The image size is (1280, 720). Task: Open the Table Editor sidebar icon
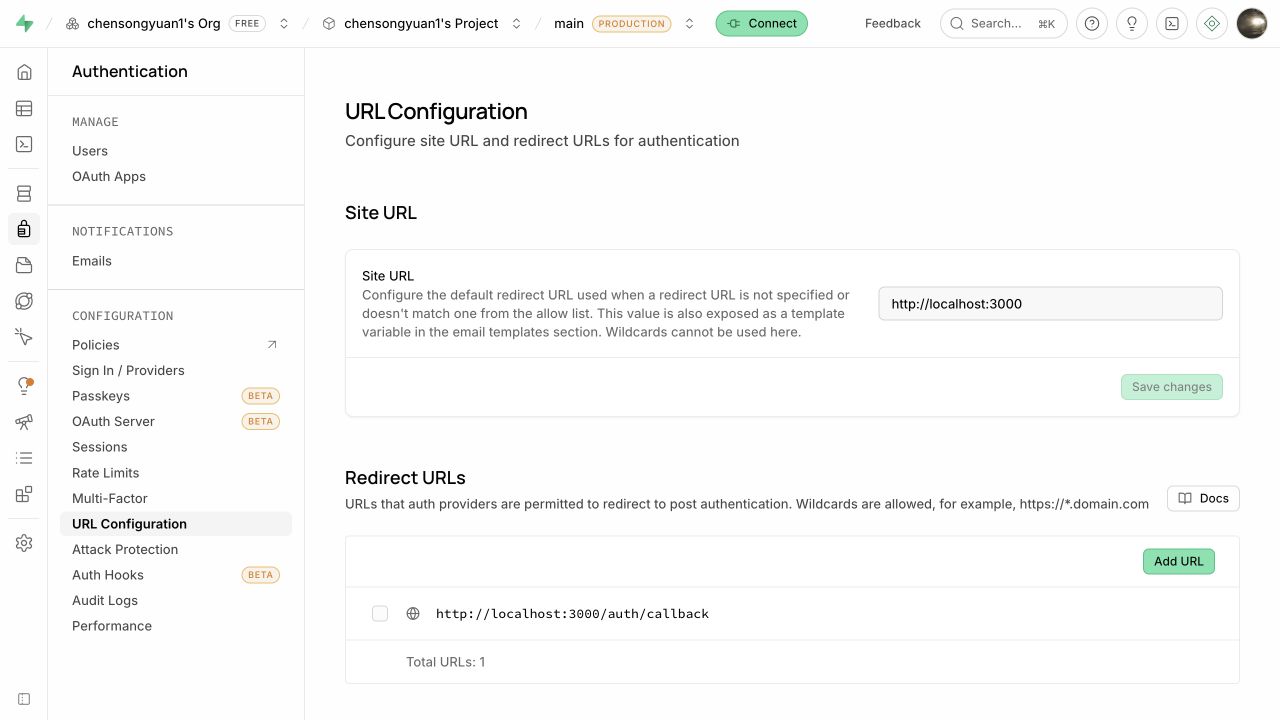coord(24,108)
